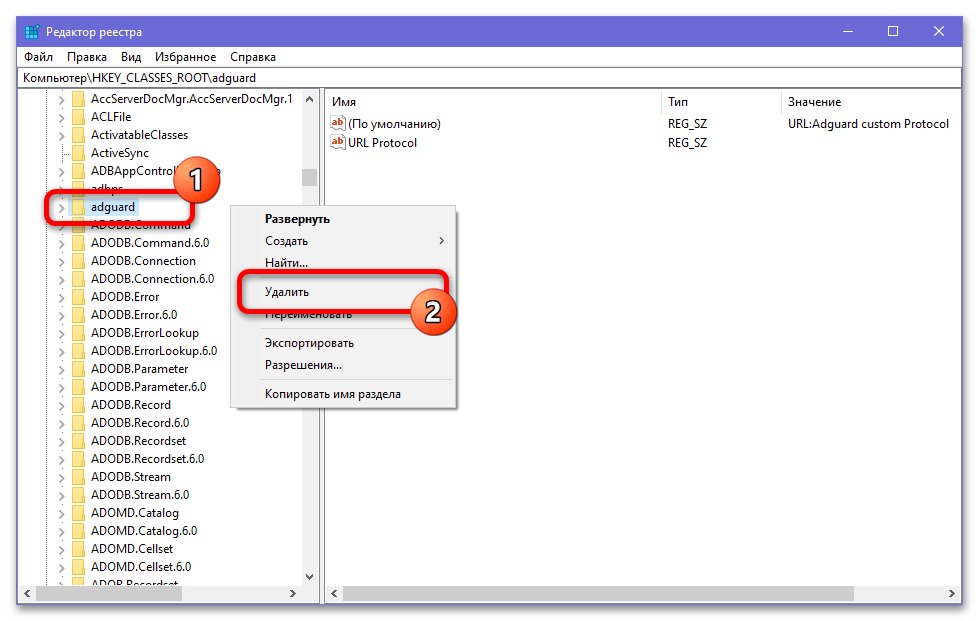Screen dimensions: 979x621
Task: Click the ADODB.Connection folder icon
Action: (78, 261)
